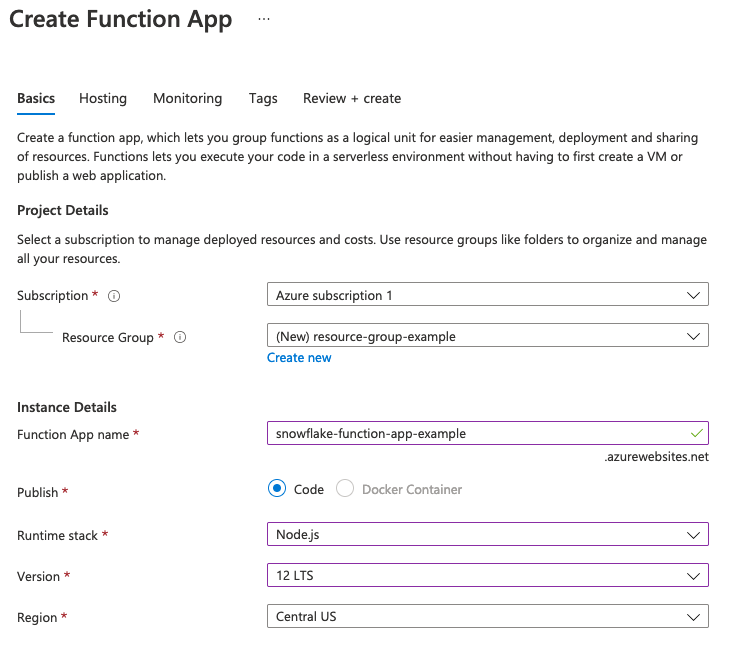Click the green checkmark in Function App name
The image size is (732, 654).
[x=696, y=433]
